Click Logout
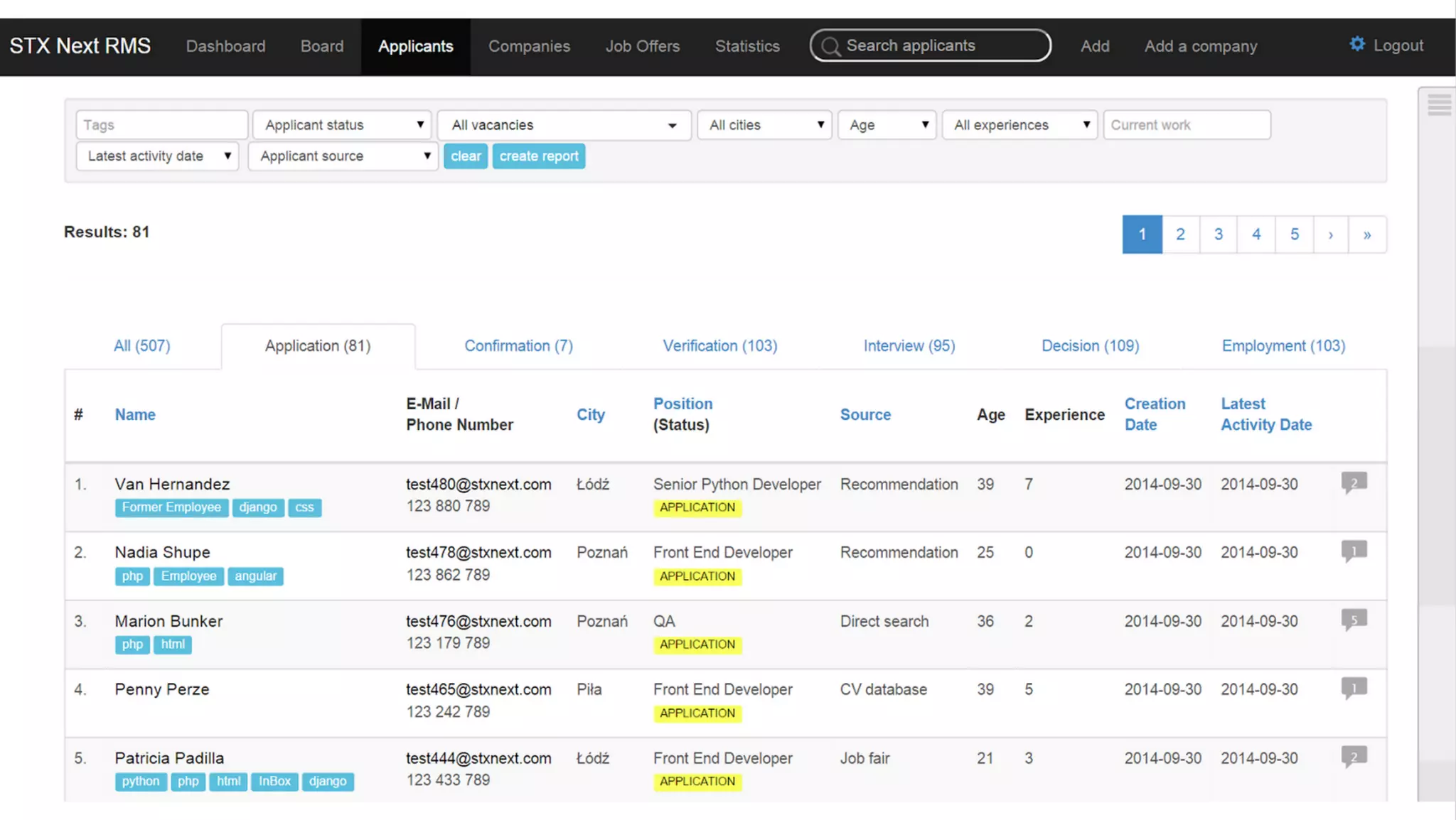The width and height of the screenshot is (1456, 820). tap(1398, 45)
